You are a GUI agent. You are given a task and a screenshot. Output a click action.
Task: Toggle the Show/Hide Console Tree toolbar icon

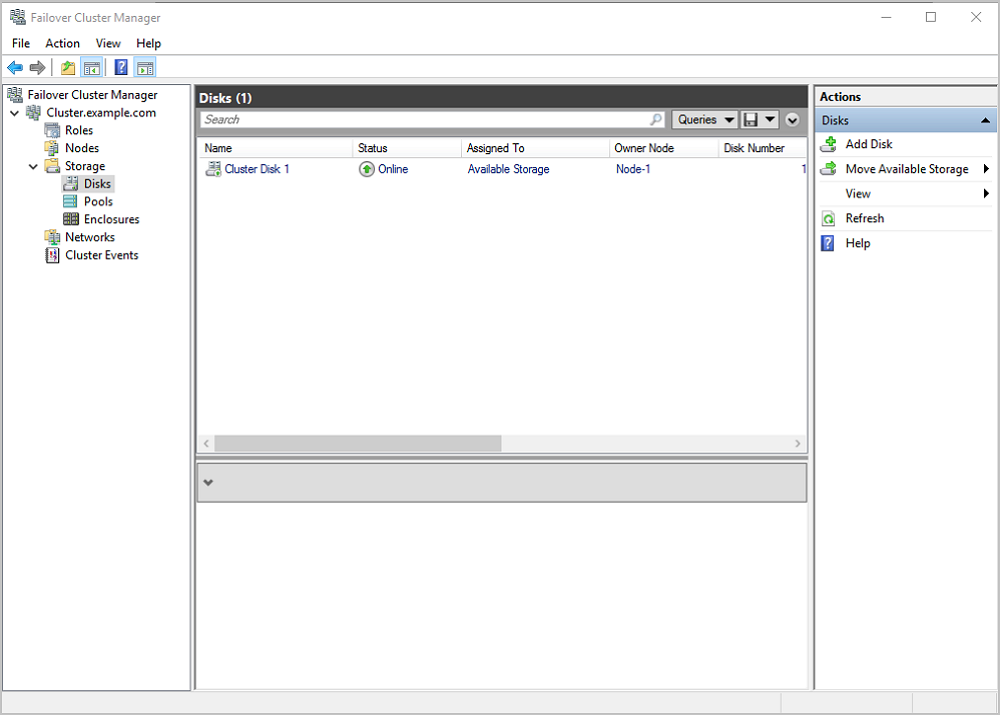pos(92,68)
